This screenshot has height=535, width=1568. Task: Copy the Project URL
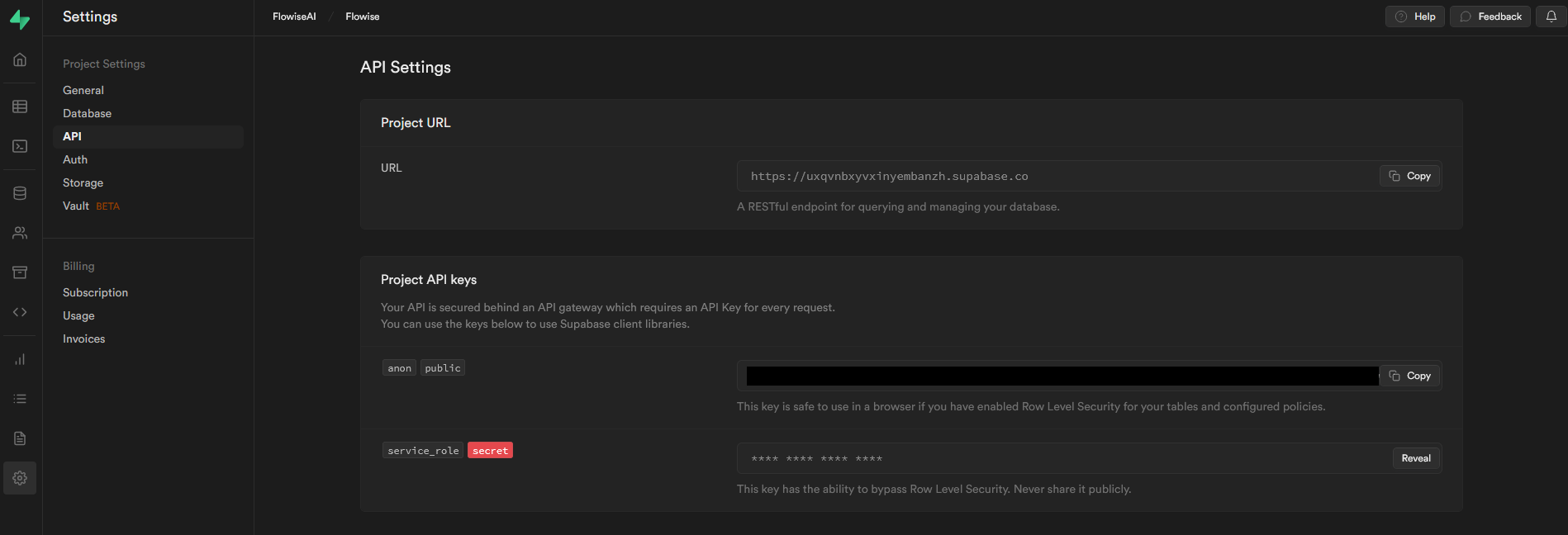click(1409, 176)
